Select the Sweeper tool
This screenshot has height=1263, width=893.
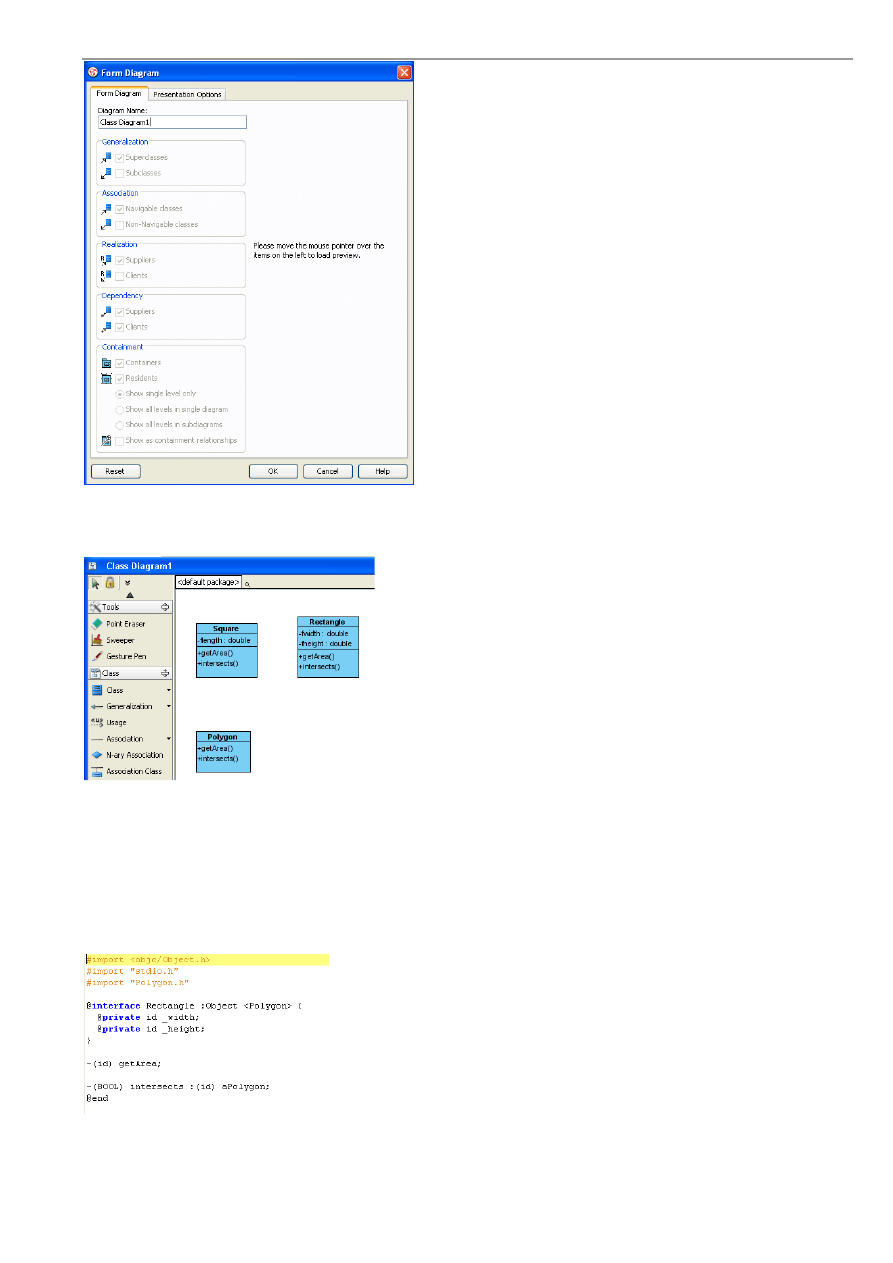click(120, 640)
